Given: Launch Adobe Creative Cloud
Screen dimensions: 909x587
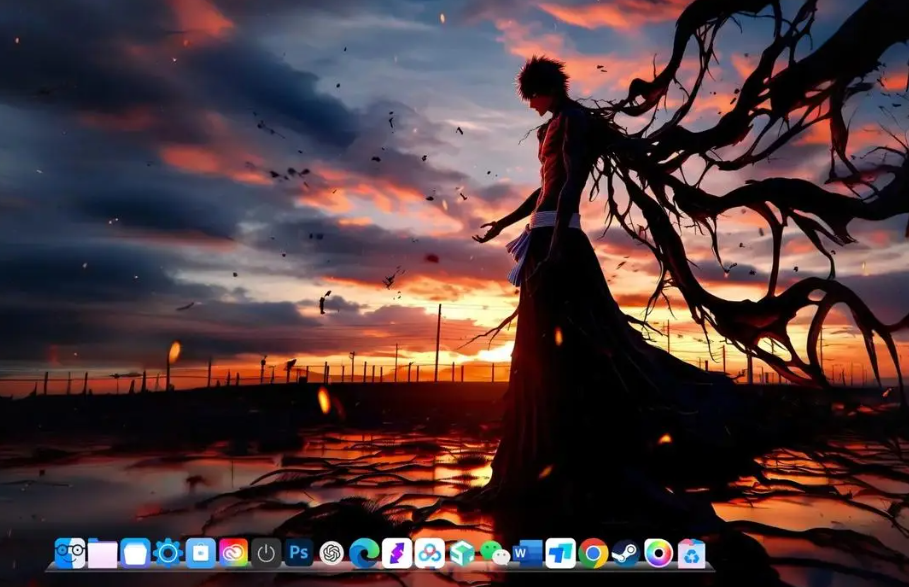Looking at the screenshot, I should click(x=233, y=553).
